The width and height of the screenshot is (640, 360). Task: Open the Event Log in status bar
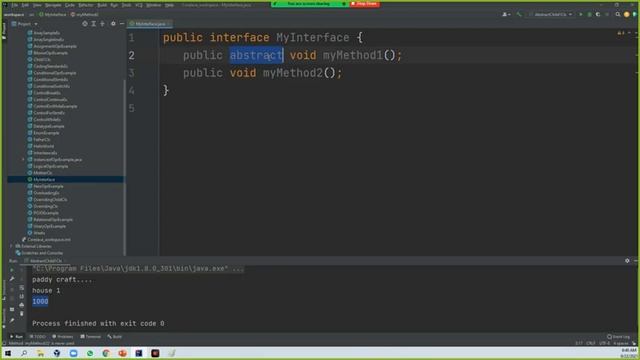(x=618, y=337)
